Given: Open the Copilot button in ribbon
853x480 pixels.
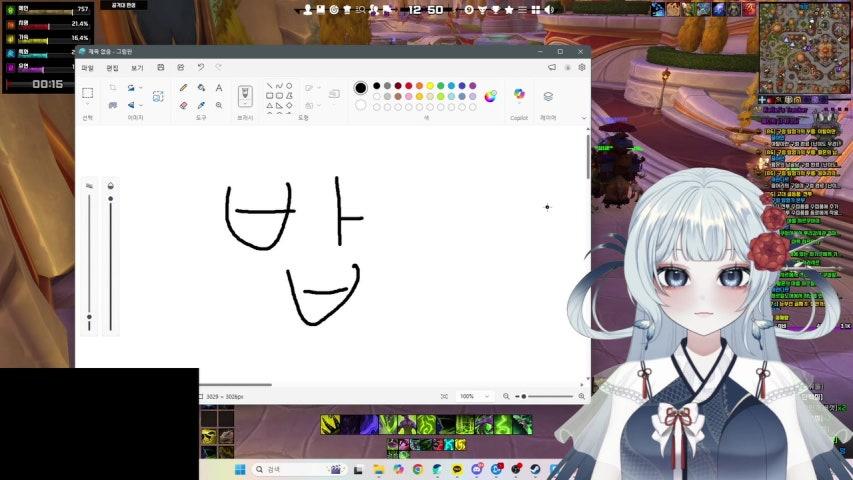Looking at the screenshot, I should pos(519,95).
